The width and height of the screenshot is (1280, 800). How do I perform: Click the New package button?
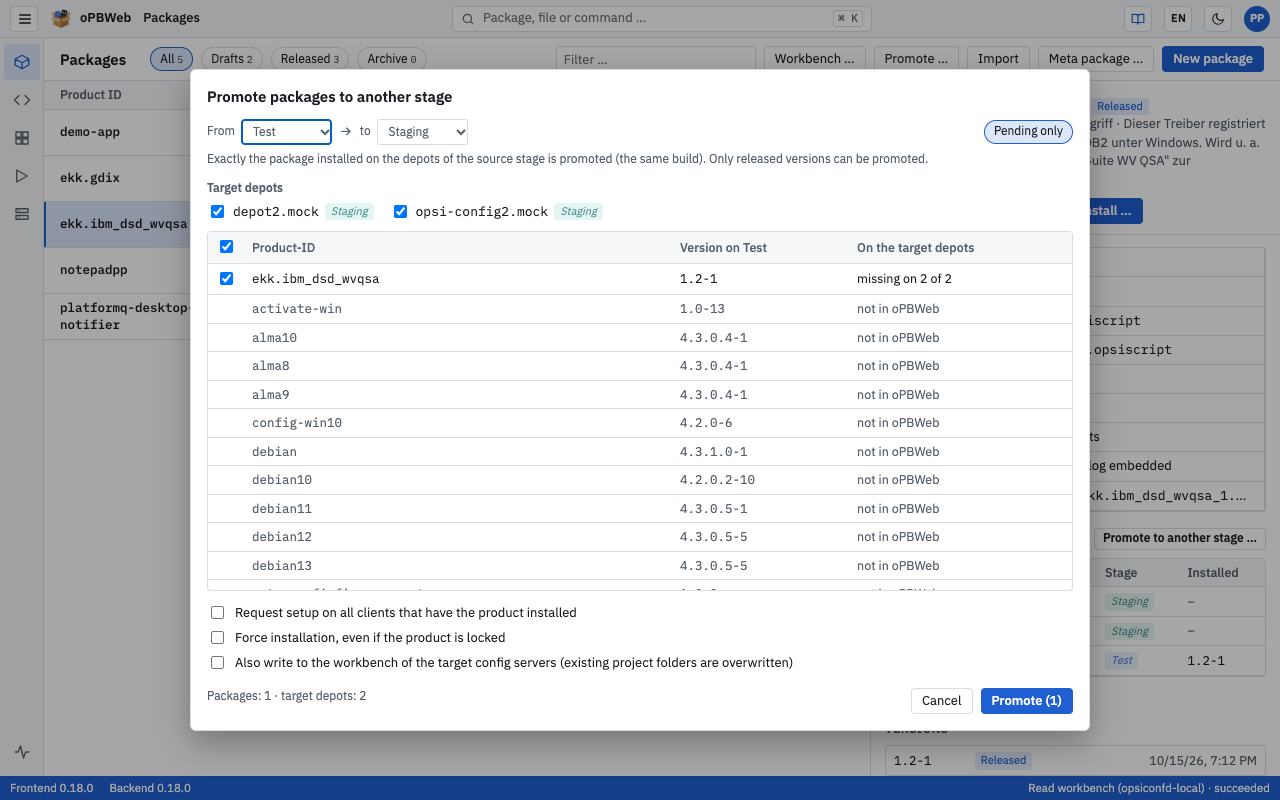[1213, 59]
